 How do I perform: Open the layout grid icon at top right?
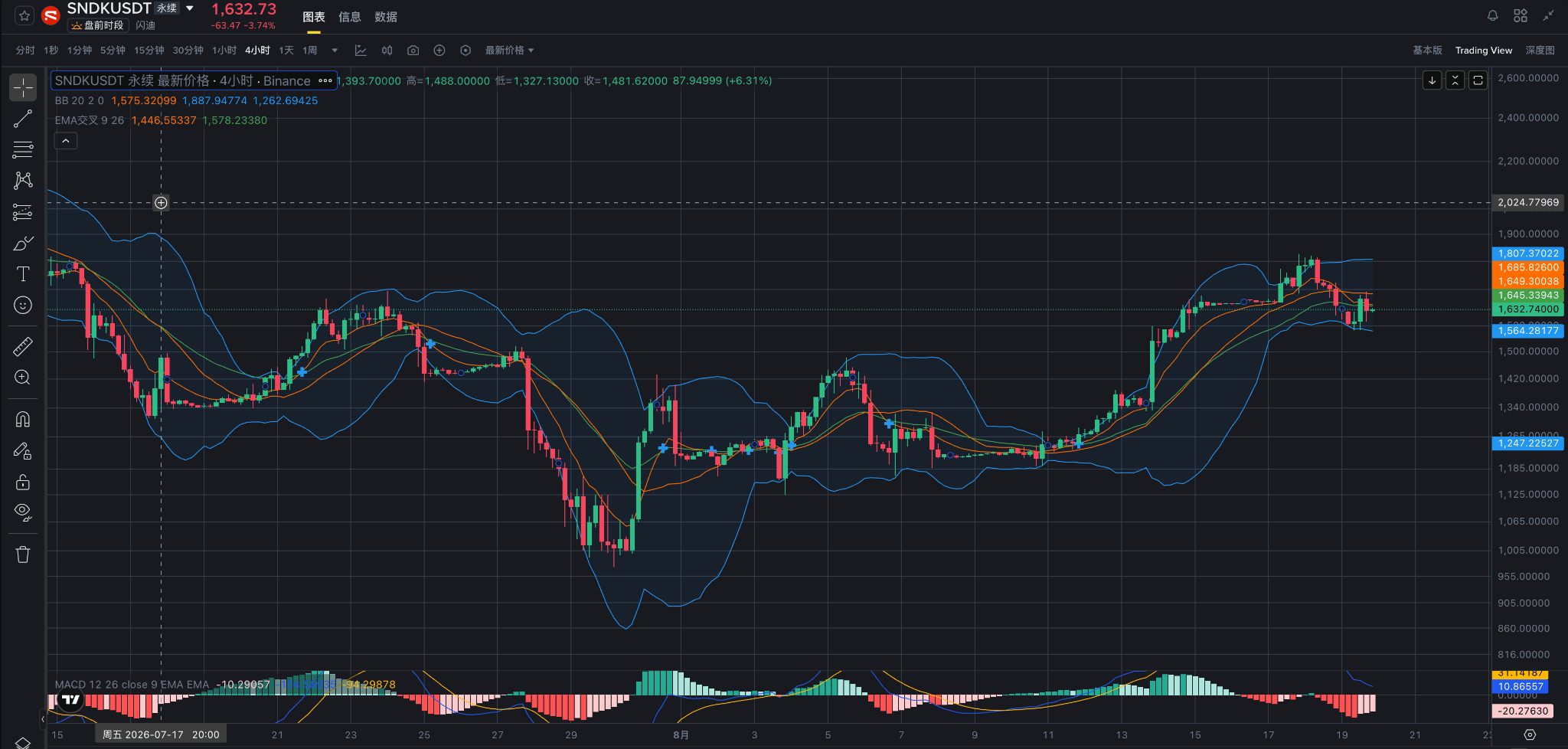point(1521,15)
